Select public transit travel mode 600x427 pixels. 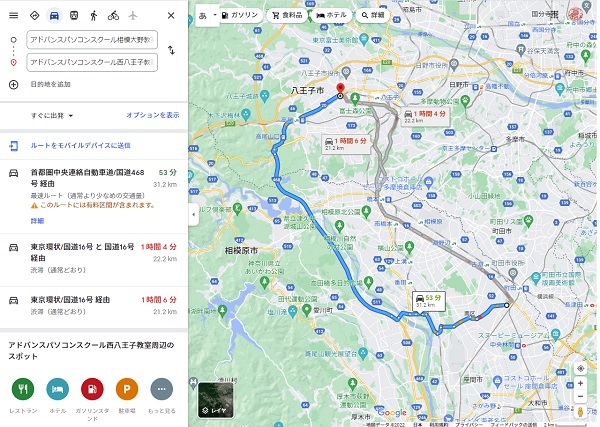pyautogui.click(x=74, y=16)
